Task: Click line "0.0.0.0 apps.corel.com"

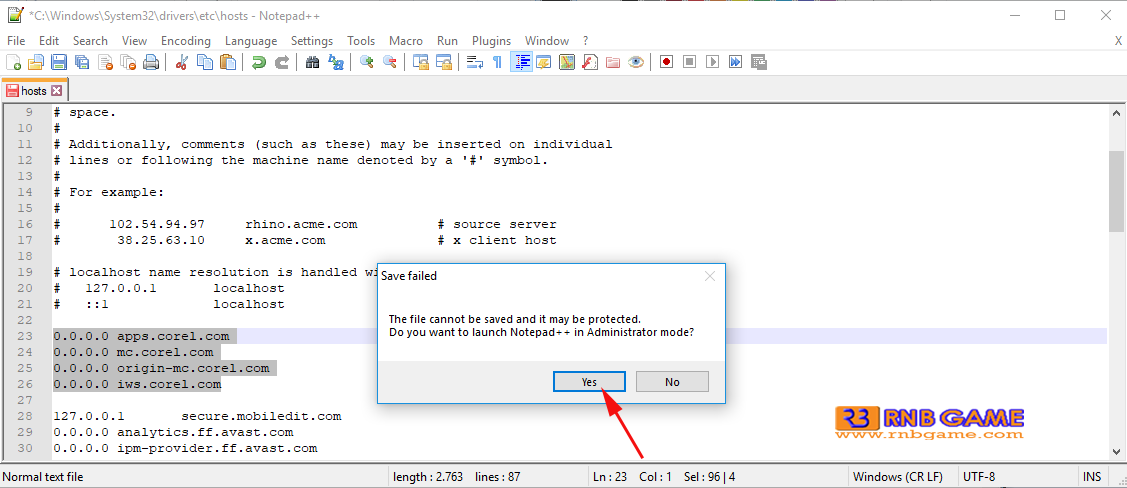Action: click(142, 336)
